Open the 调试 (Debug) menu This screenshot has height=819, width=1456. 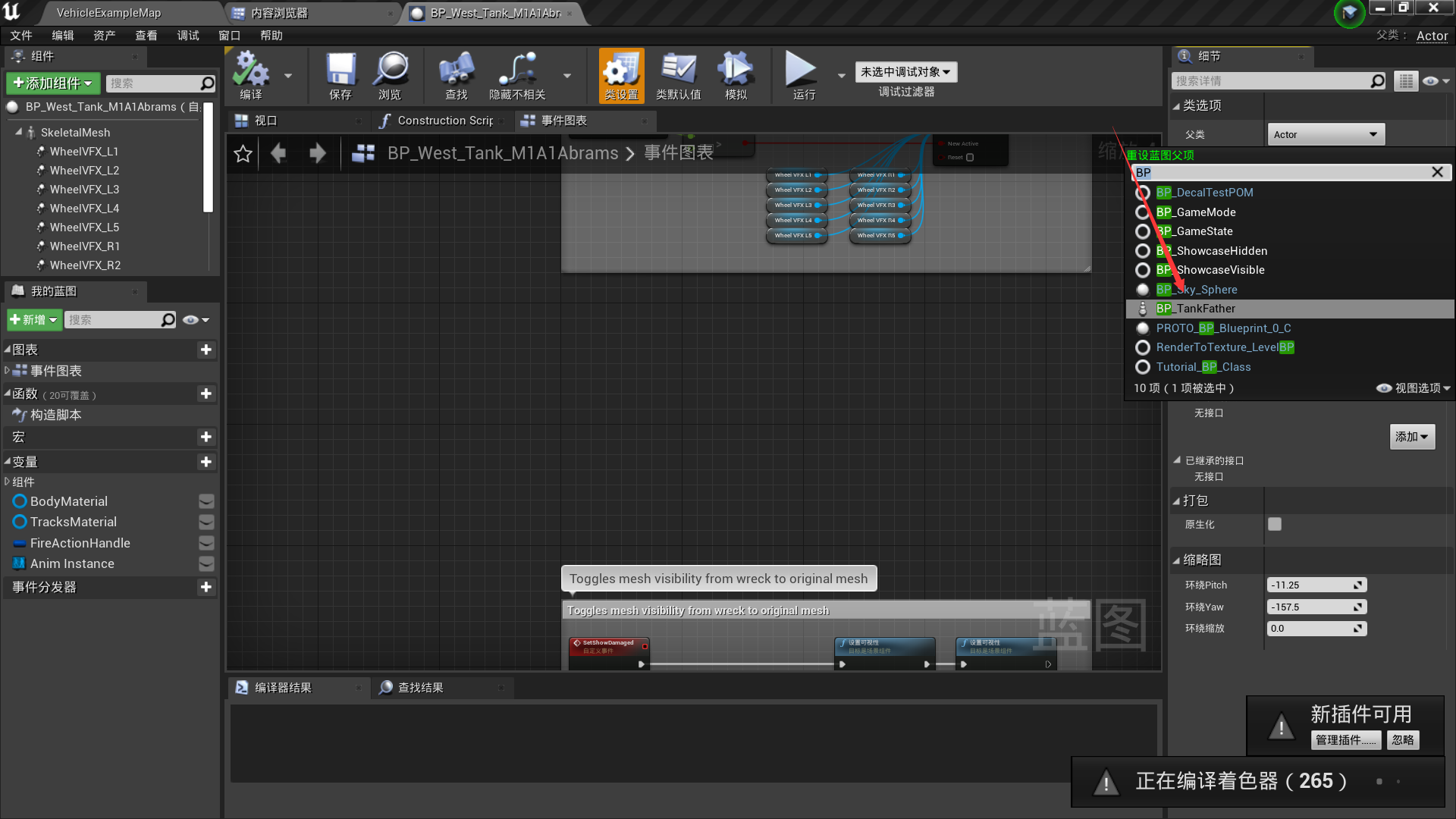pyautogui.click(x=188, y=36)
